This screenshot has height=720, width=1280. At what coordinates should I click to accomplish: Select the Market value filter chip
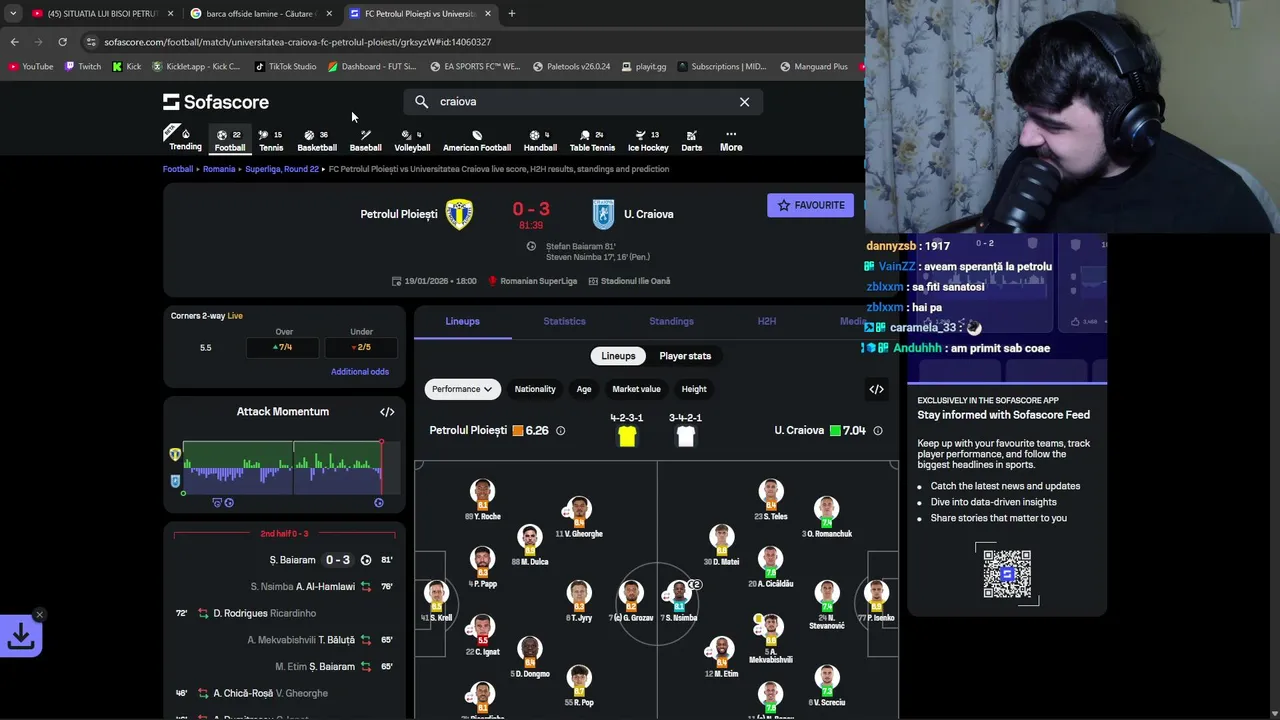tap(636, 389)
